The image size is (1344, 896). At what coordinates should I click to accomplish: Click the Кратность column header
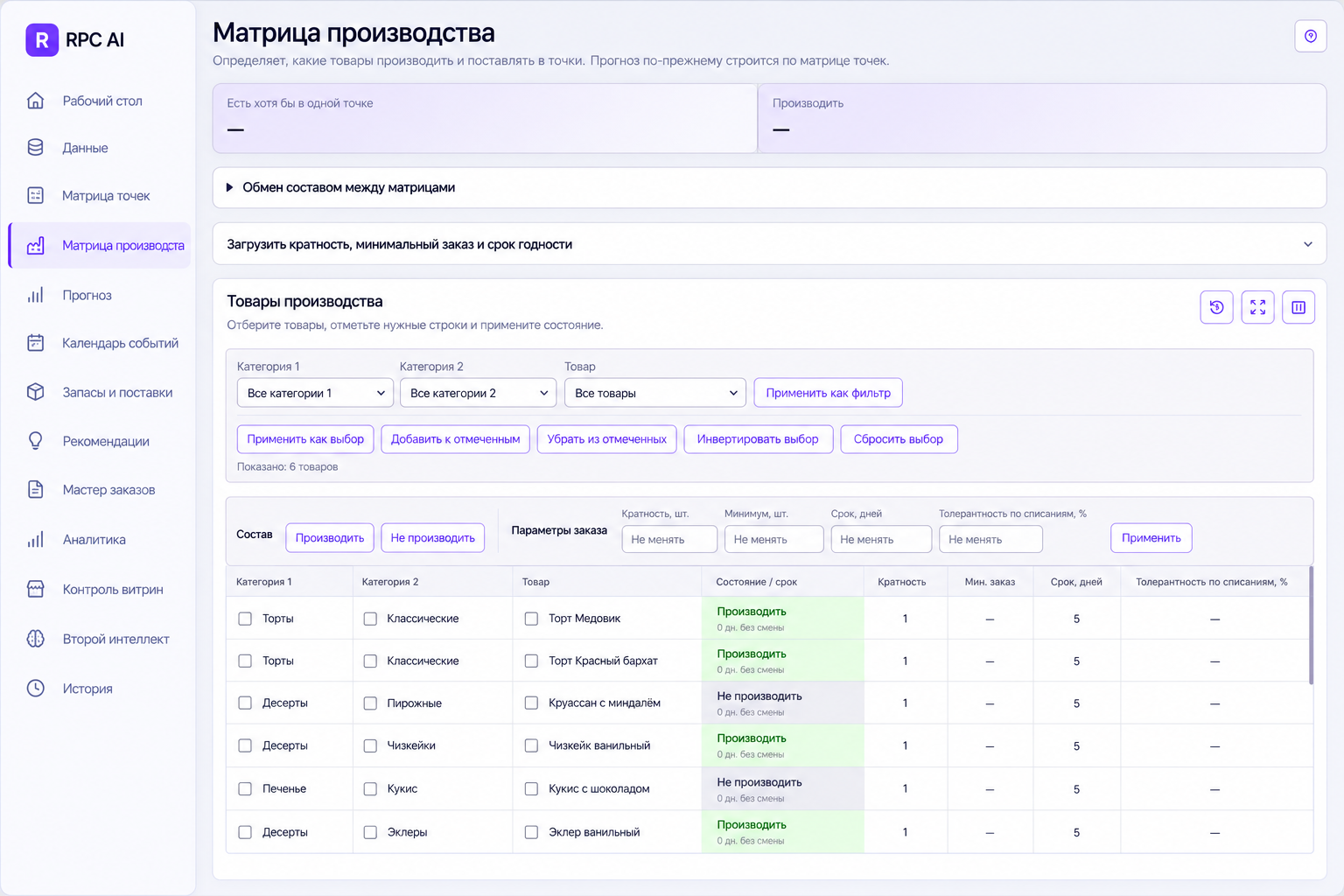[901, 582]
